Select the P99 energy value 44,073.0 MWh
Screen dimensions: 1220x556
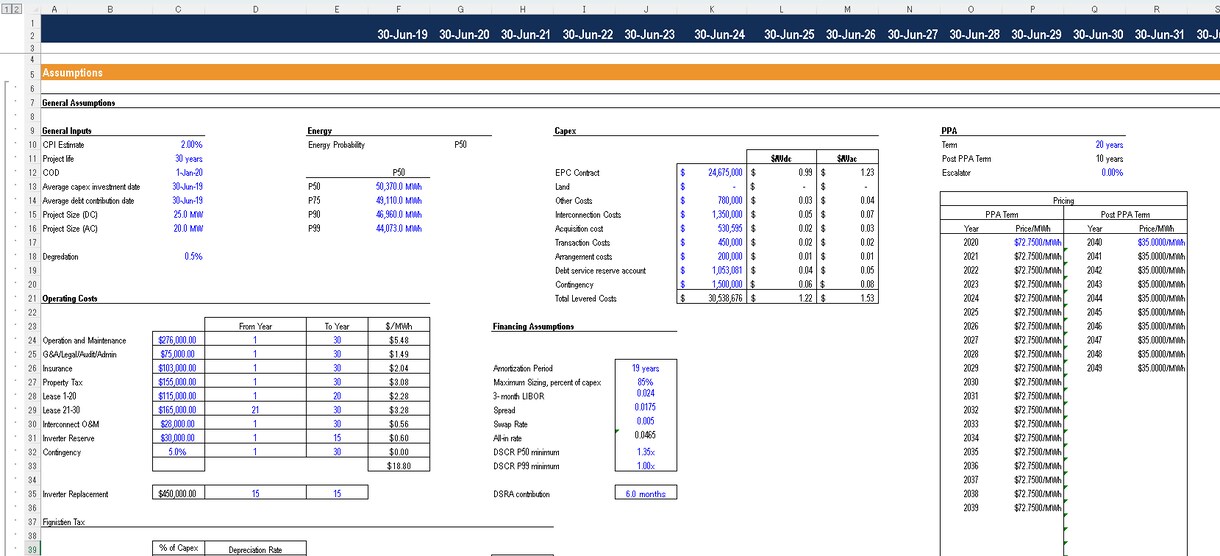tap(400, 229)
